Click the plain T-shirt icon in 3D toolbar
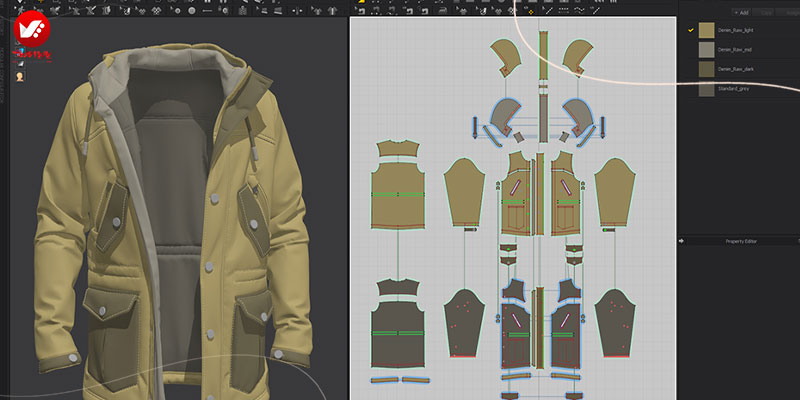 (x=333, y=10)
